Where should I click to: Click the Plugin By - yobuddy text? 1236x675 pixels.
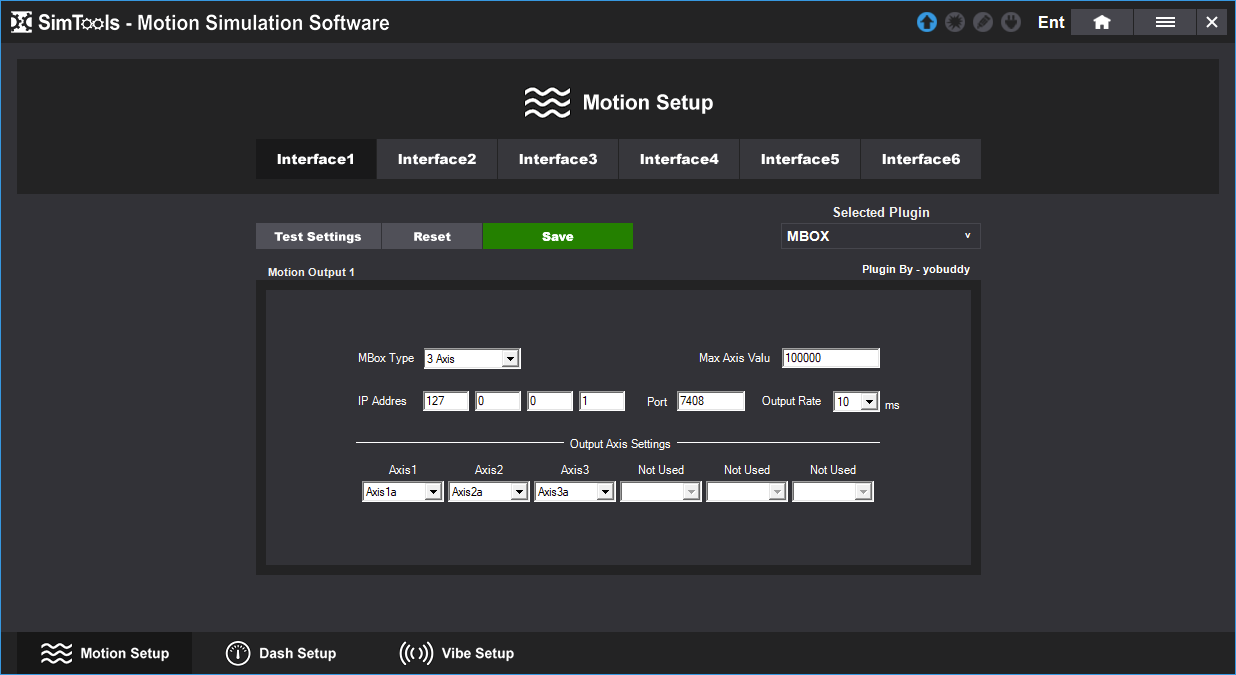916,269
